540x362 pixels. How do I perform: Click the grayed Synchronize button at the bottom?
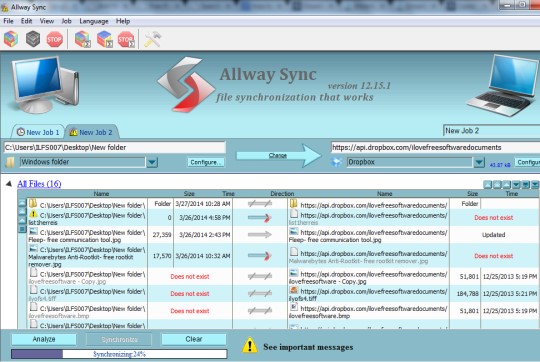point(119,340)
